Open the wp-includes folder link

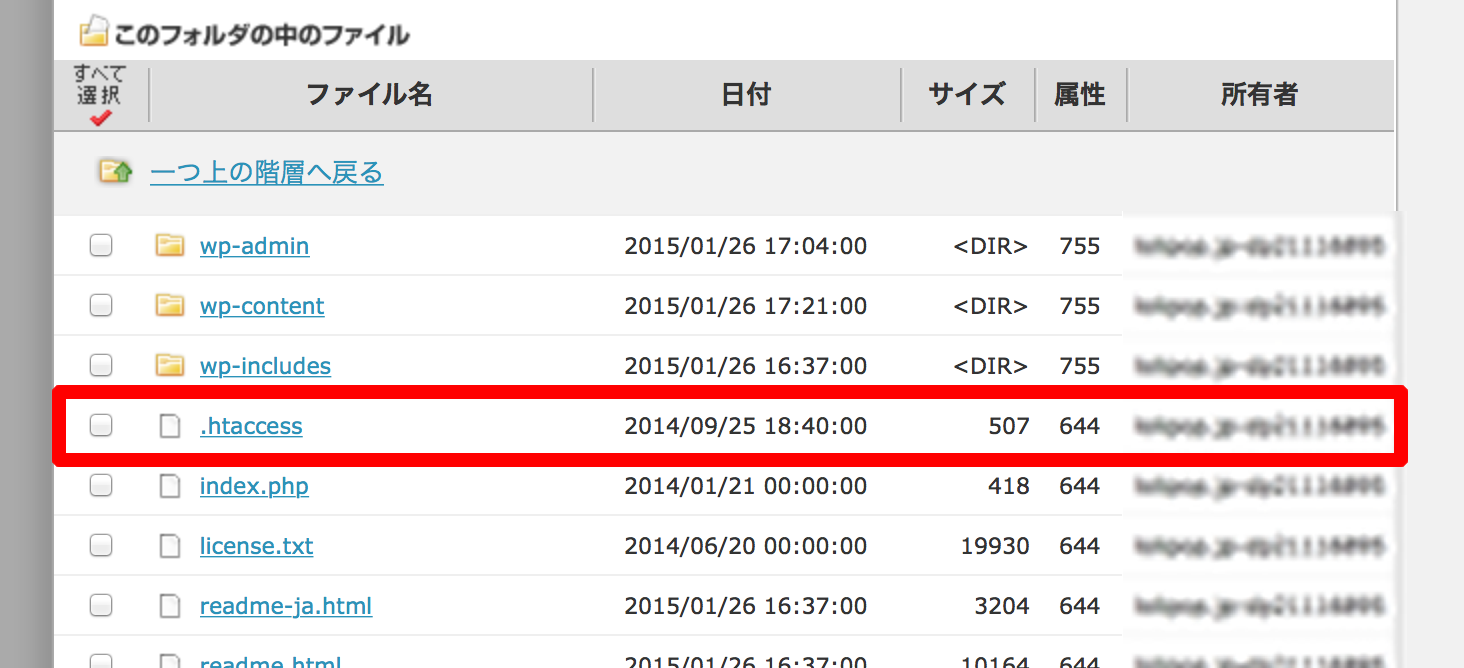pyautogui.click(x=265, y=366)
